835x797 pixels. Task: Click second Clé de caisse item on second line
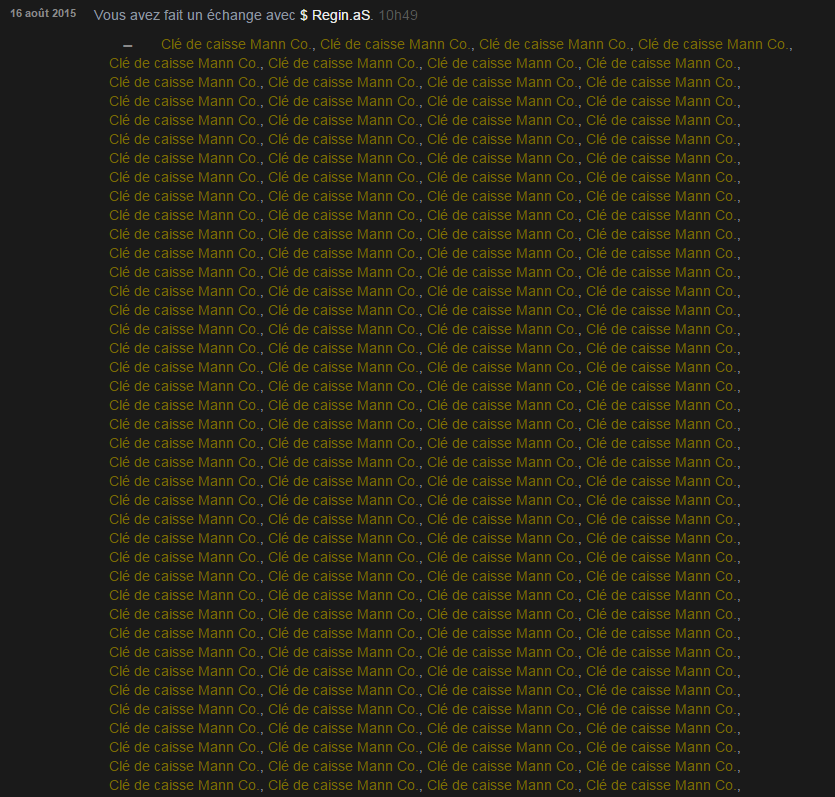tap(344, 63)
